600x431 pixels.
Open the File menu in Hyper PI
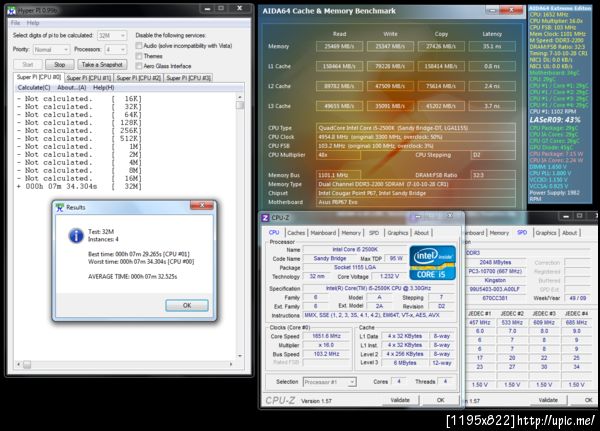pyautogui.click(x=15, y=23)
